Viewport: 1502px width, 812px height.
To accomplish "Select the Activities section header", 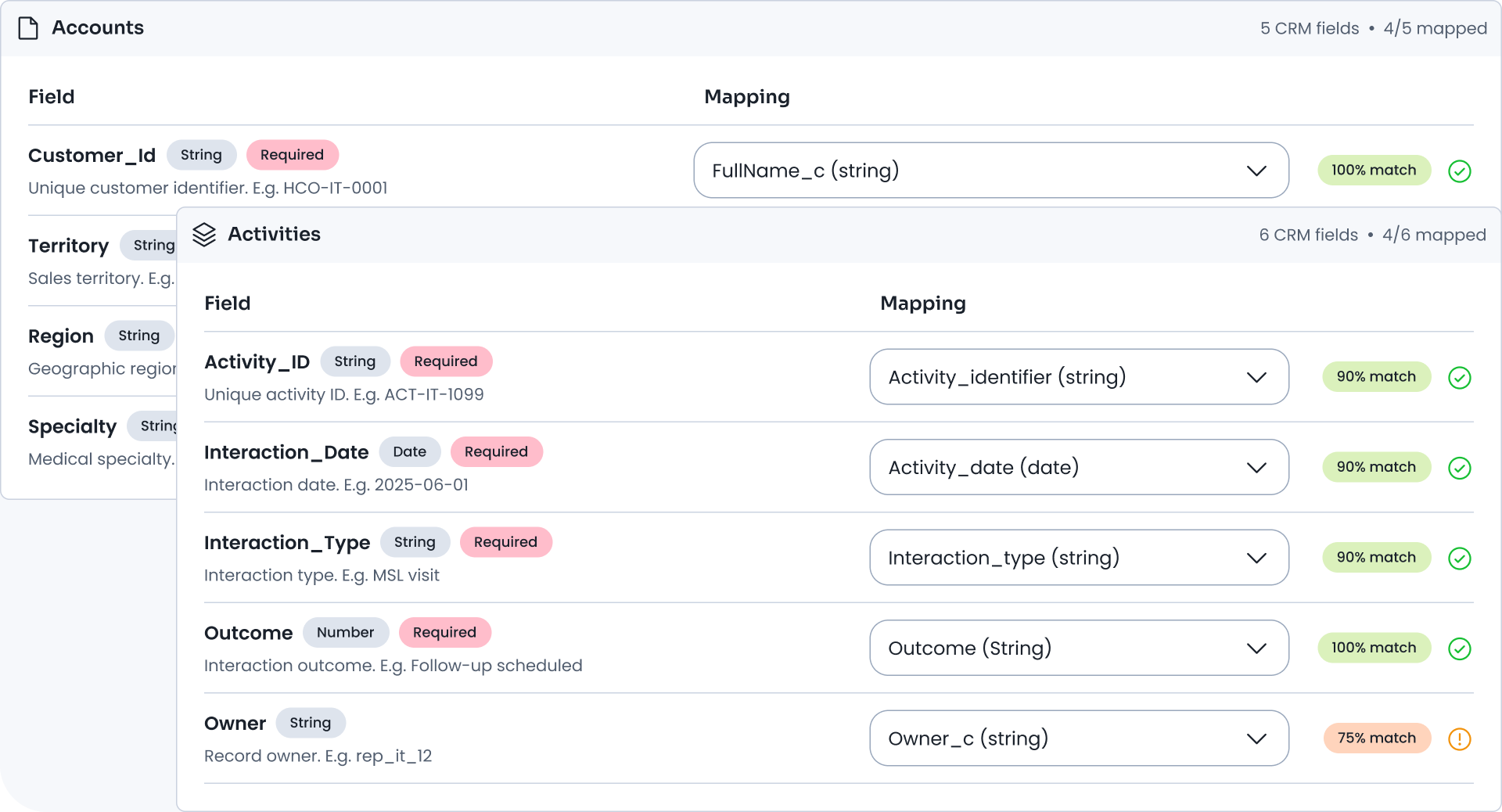I will point(274,234).
